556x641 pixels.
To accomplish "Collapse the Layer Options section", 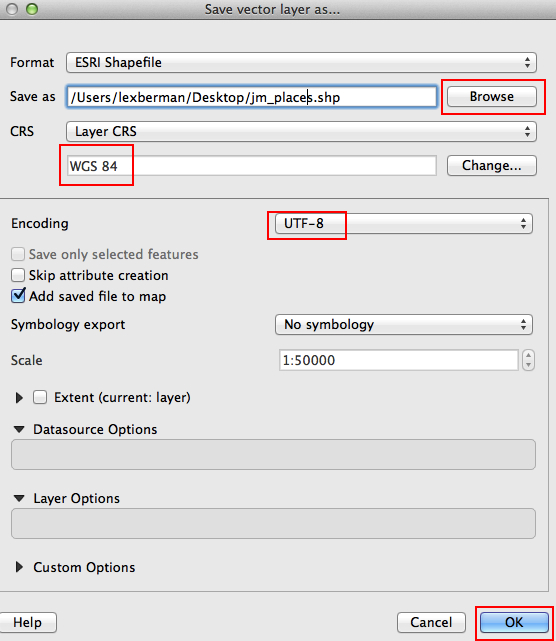I will tap(19, 498).
